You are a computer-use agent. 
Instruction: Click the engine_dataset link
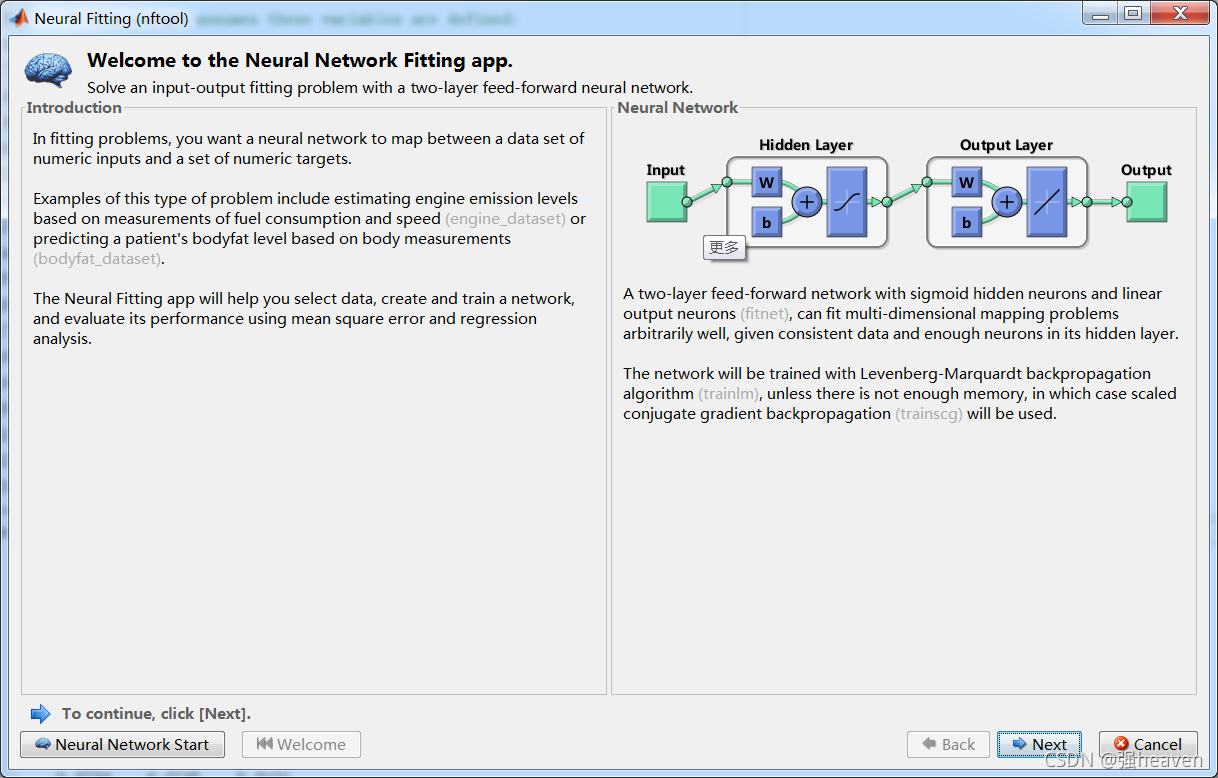coord(505,218)
